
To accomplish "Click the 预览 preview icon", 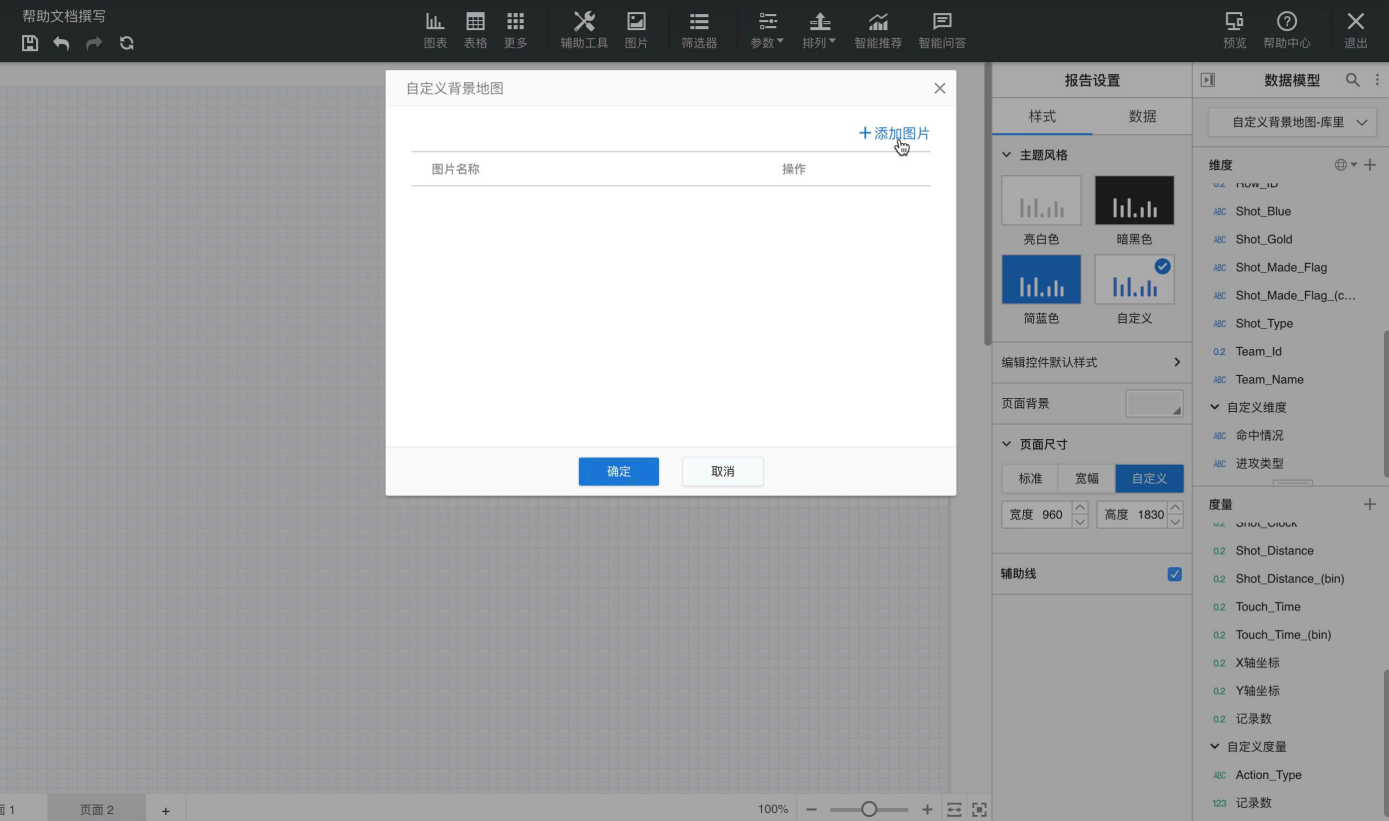I will coord(1234,30).
